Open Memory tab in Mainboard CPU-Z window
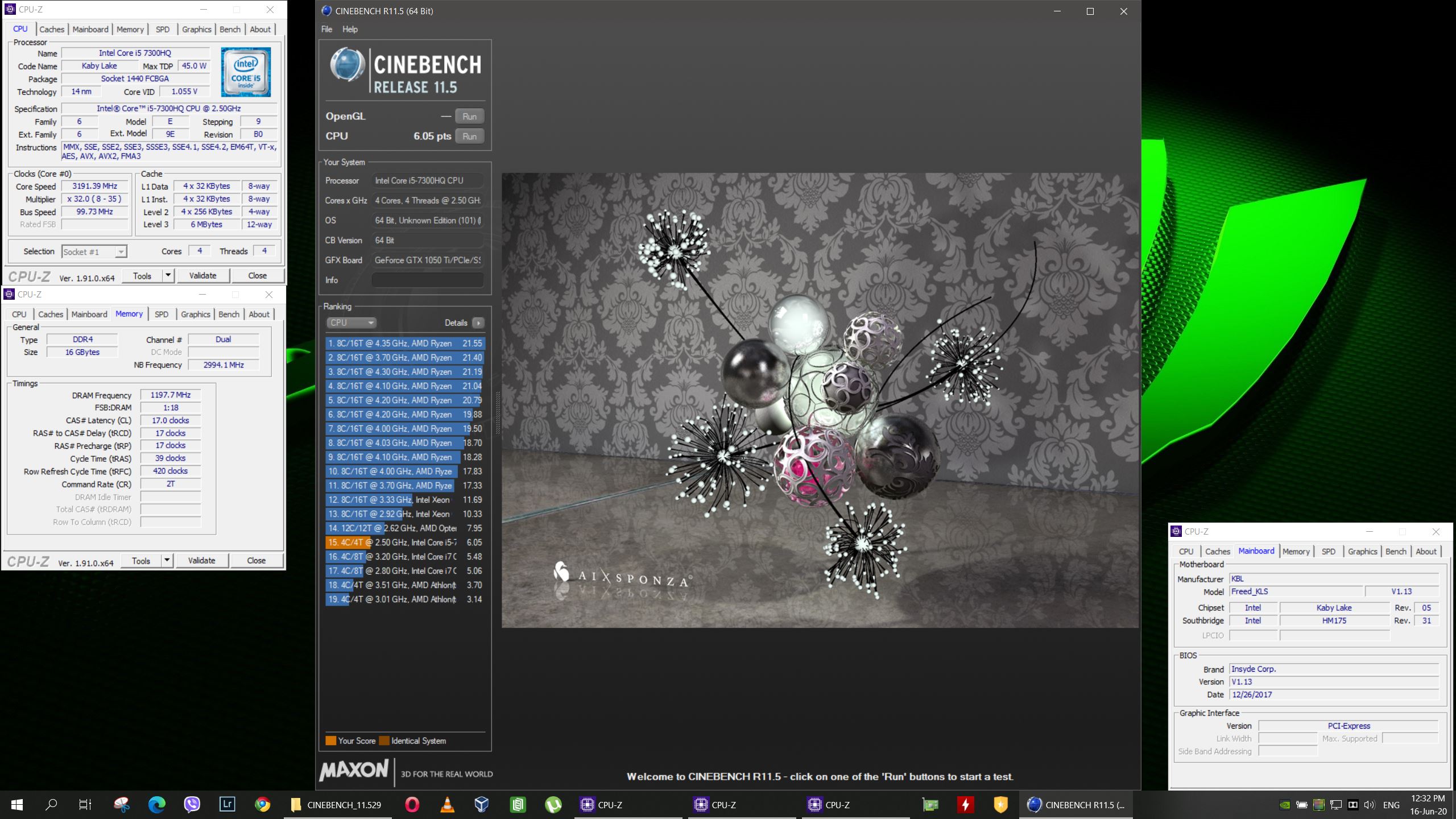Viewport: 1456px width, 819px height. tap(1296, 551)
